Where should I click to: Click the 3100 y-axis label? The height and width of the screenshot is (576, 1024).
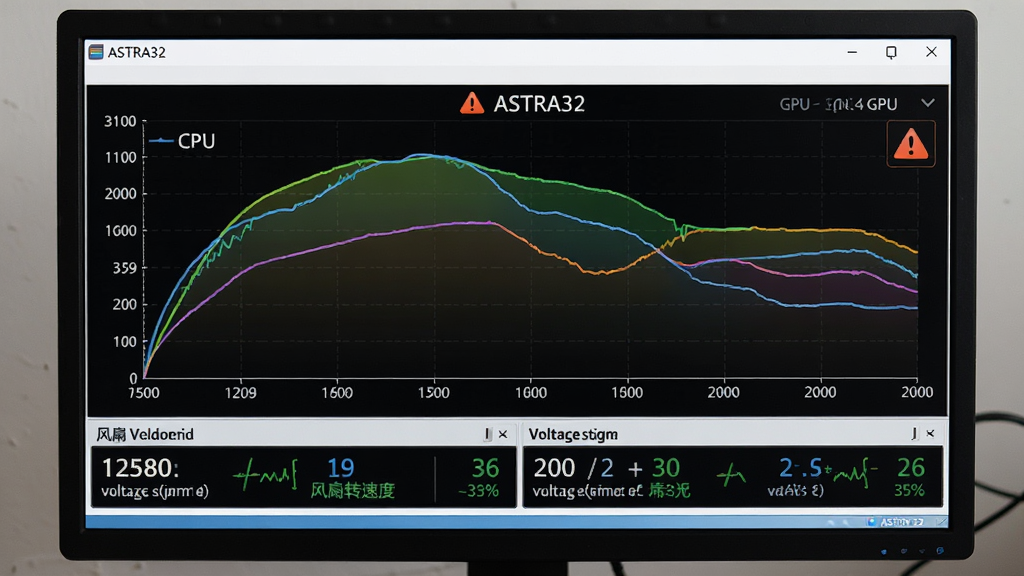120,121
